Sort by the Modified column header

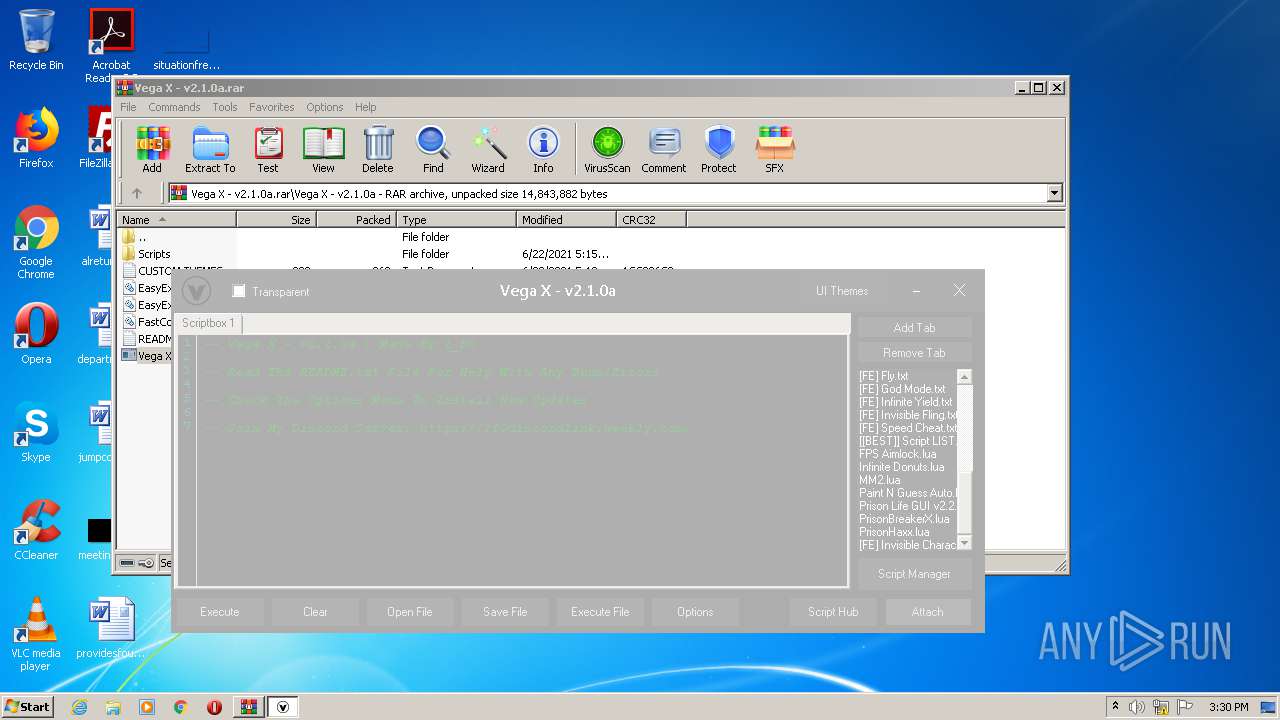(x=566, y=220)
